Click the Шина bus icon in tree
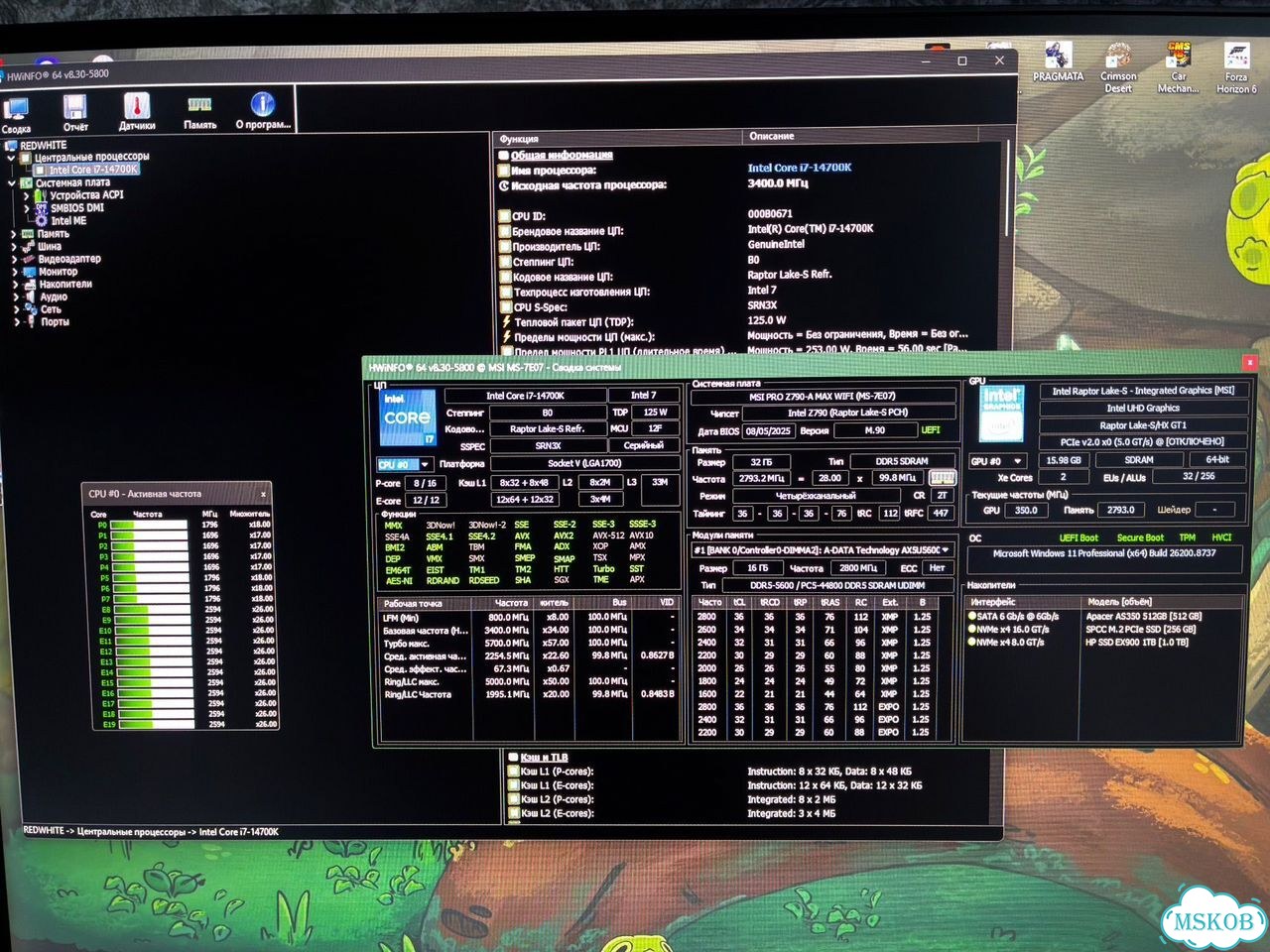1270x952 pixels. pyautogui.click(x=28, y=246)
